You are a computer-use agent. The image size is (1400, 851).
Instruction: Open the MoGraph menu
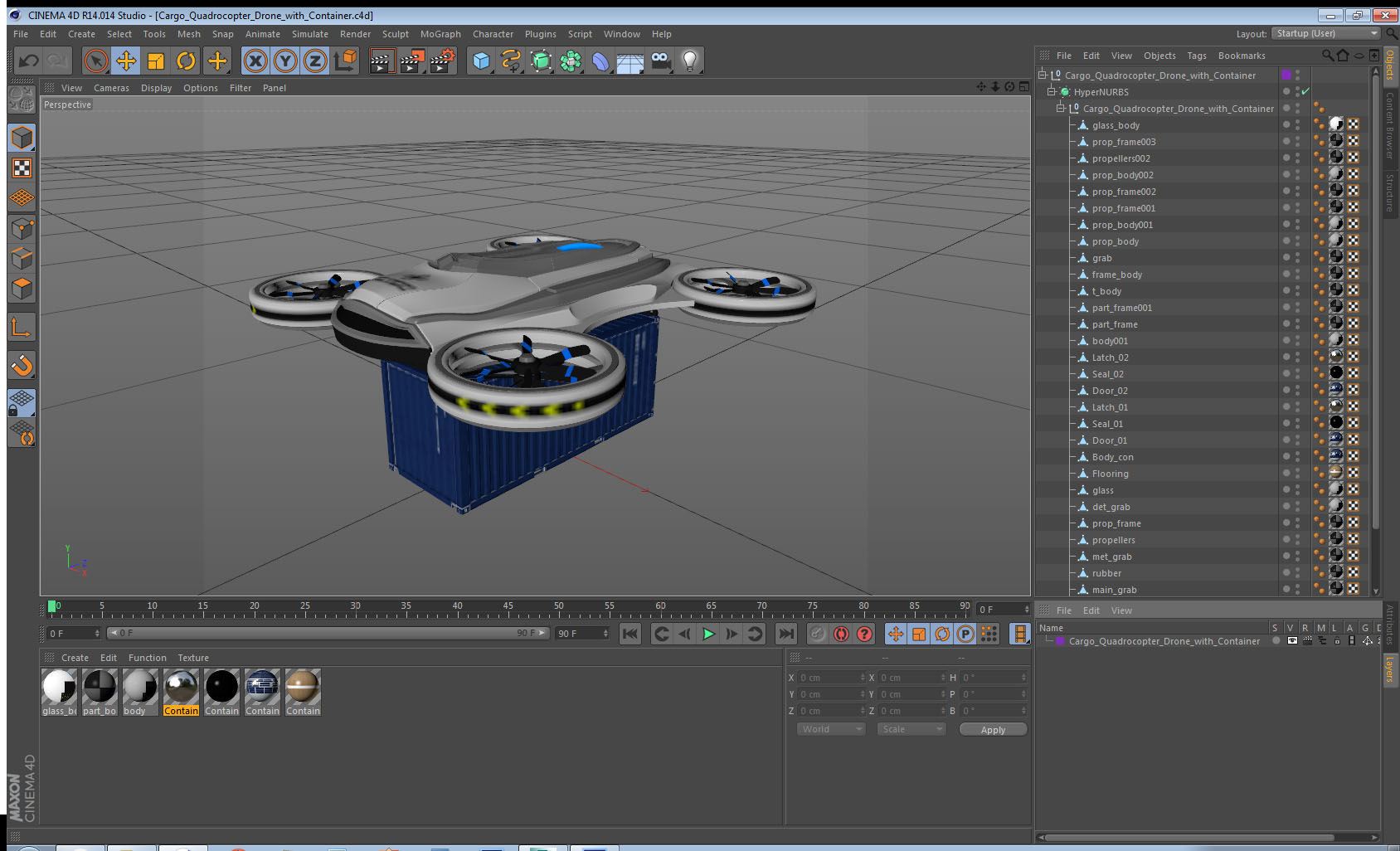[x=440, y=34]
